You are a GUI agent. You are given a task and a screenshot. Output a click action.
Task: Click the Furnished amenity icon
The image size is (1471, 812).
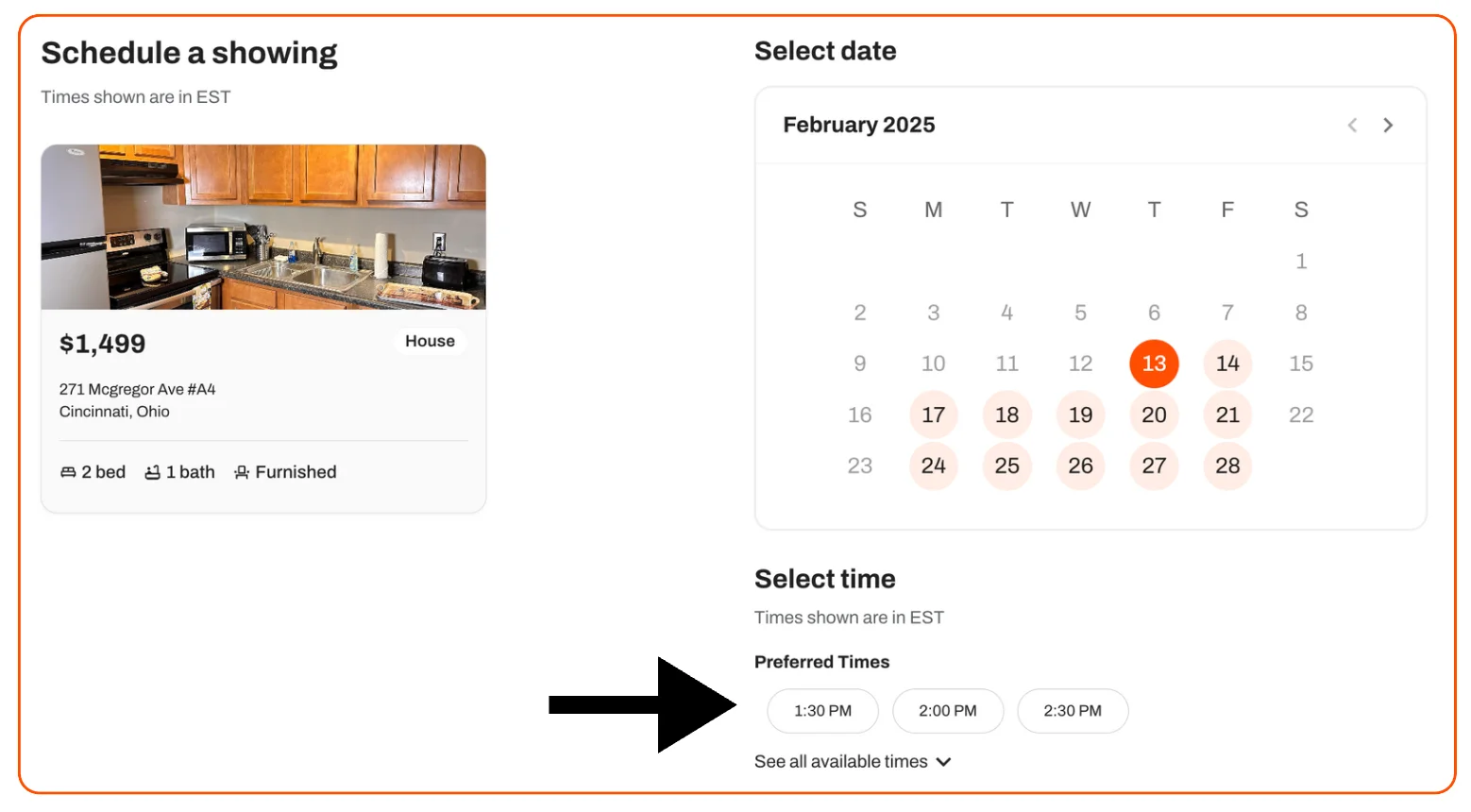(242, 472)
